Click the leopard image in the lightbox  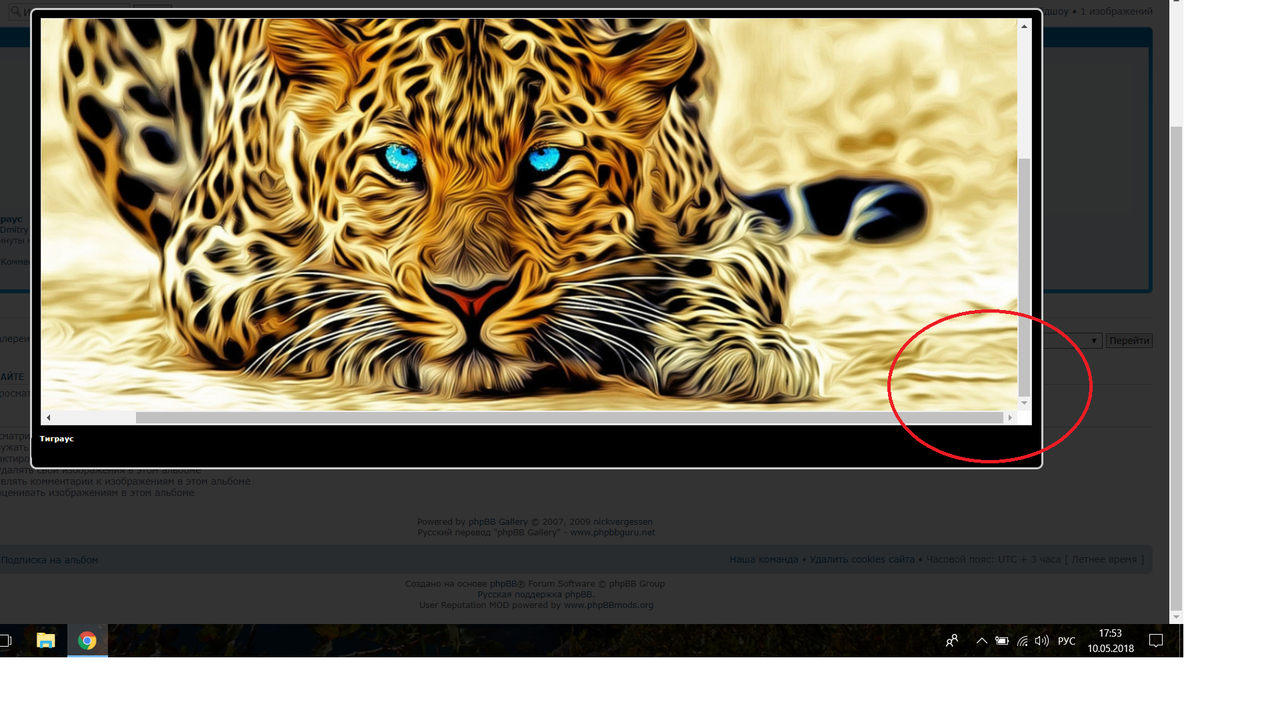point(529,214)
